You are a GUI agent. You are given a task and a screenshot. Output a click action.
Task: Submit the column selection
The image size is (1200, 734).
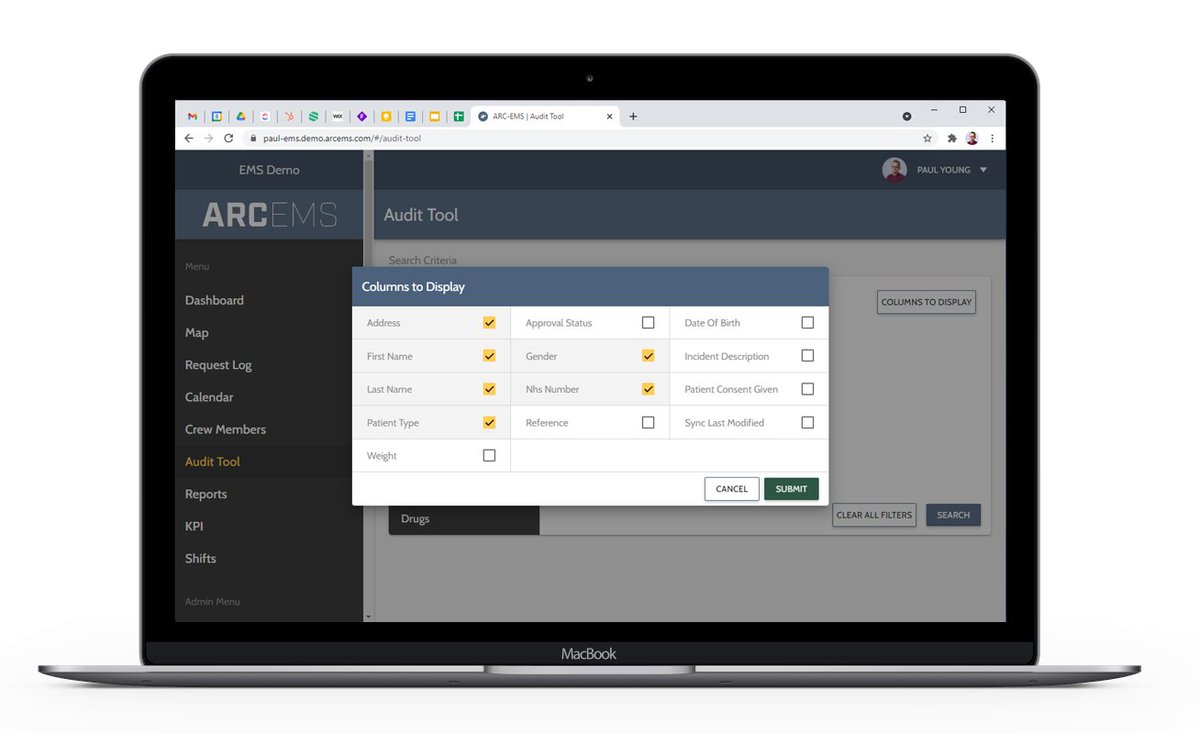pyautogui.click(x=791, y=489)
